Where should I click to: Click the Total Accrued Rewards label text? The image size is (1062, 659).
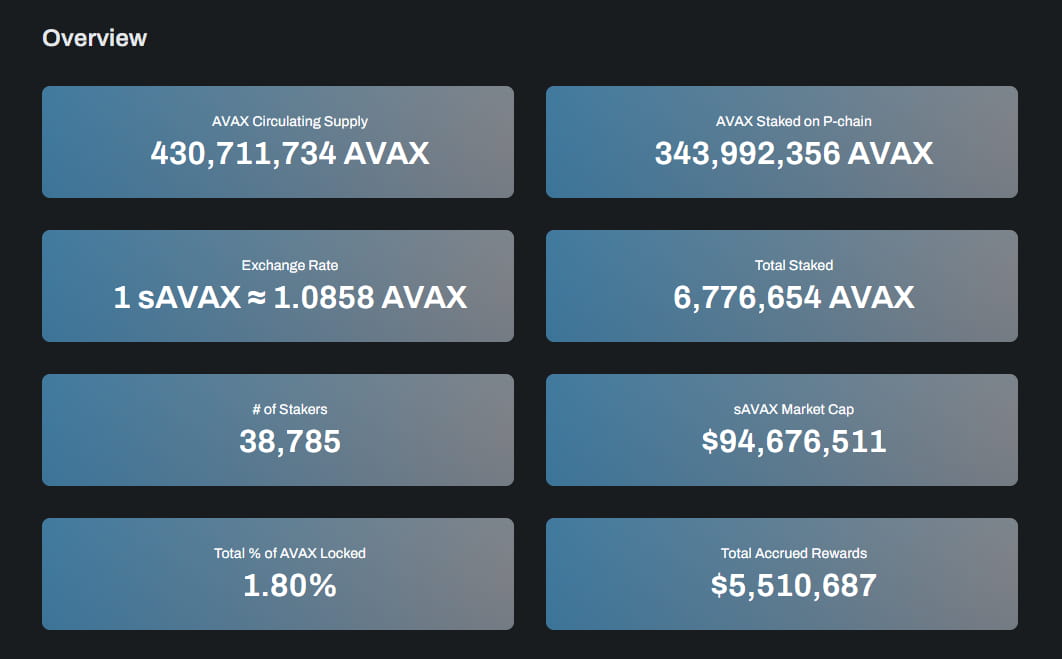click(x=792, y=553)
